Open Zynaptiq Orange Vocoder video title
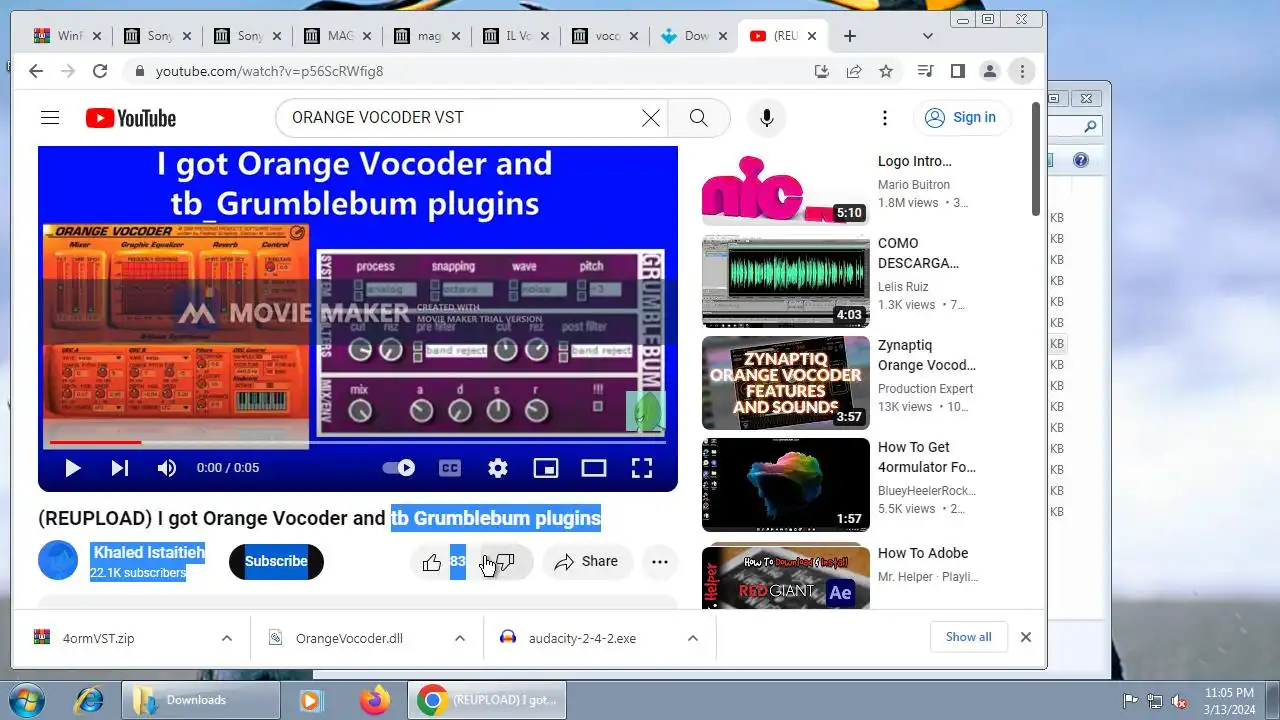The width and height of the screenshot is (1280, 720). 927,355
